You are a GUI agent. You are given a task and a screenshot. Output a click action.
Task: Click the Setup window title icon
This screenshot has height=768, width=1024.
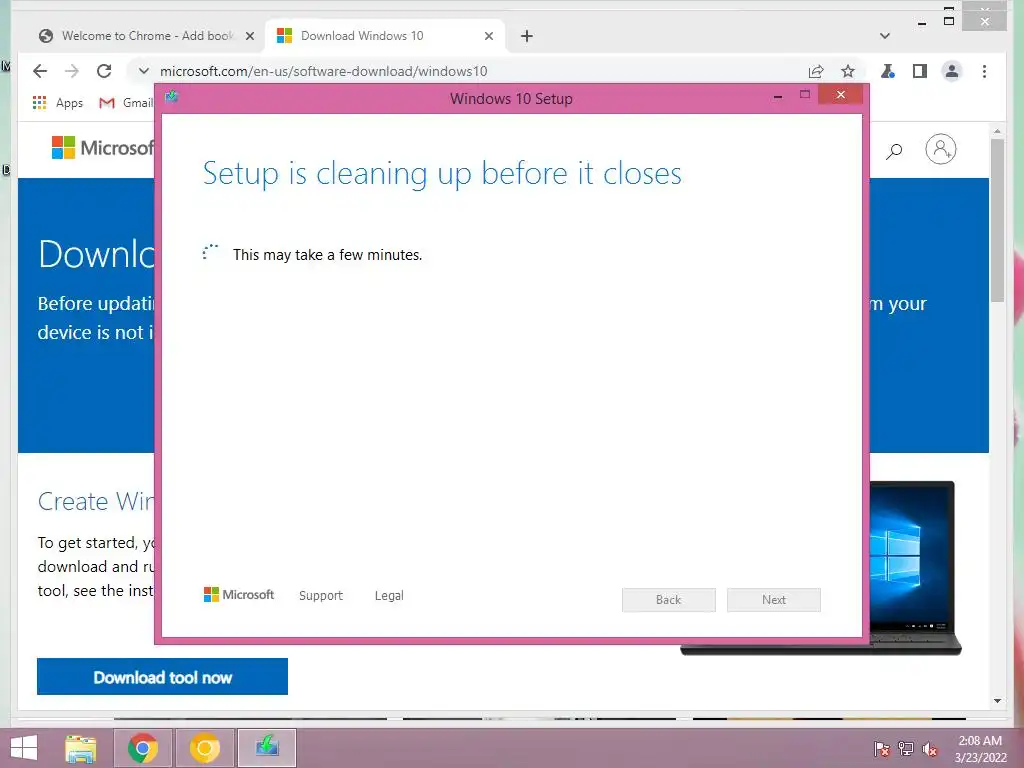pos(171,97)
